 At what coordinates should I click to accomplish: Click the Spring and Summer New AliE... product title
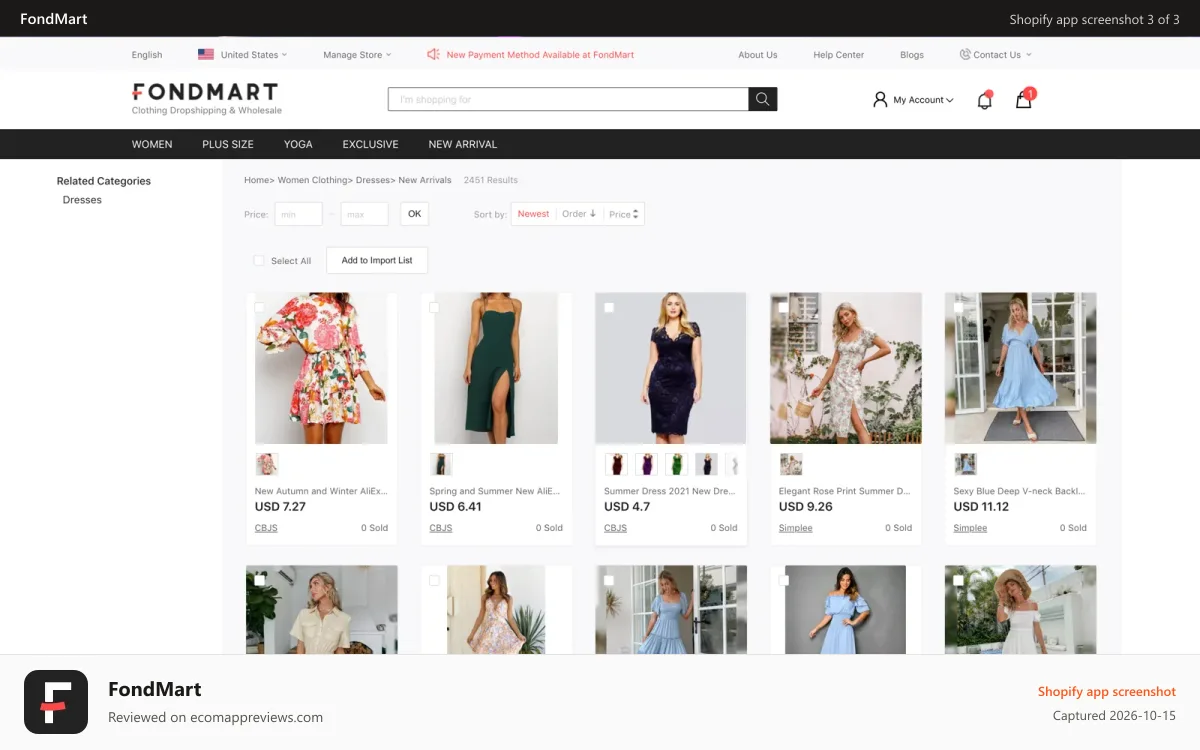click(495, 491)
